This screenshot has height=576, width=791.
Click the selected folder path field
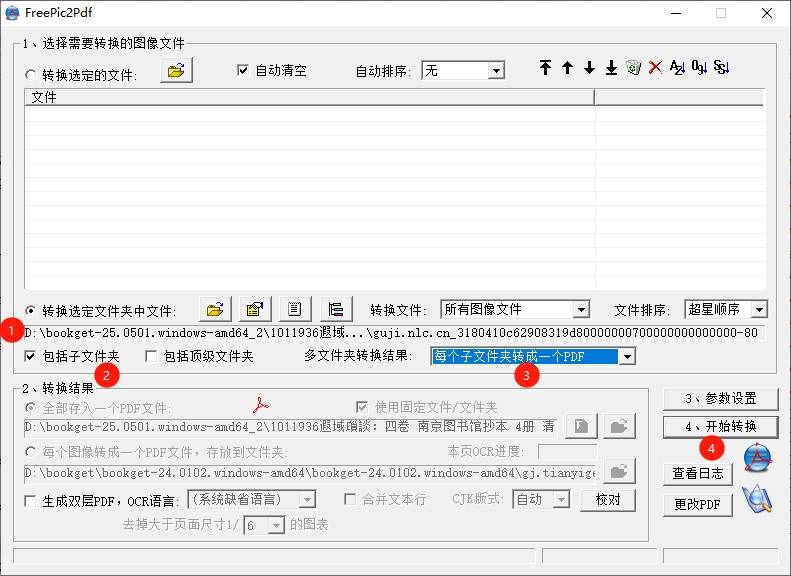390,333
